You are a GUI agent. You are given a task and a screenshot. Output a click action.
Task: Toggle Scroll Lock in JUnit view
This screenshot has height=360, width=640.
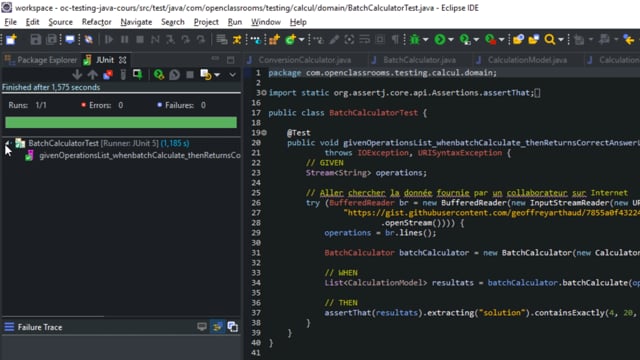click(138, 74)
